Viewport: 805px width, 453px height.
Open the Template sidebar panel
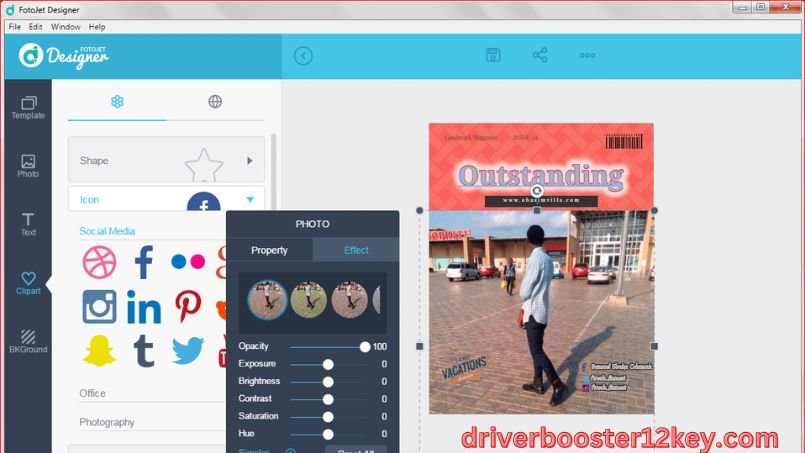[28, 108]
